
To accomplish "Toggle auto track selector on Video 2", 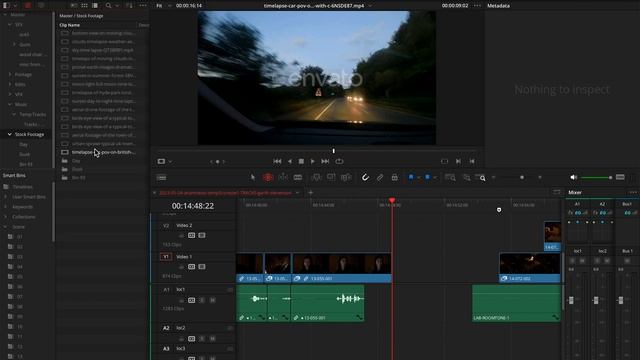I will tap(191, 235).
